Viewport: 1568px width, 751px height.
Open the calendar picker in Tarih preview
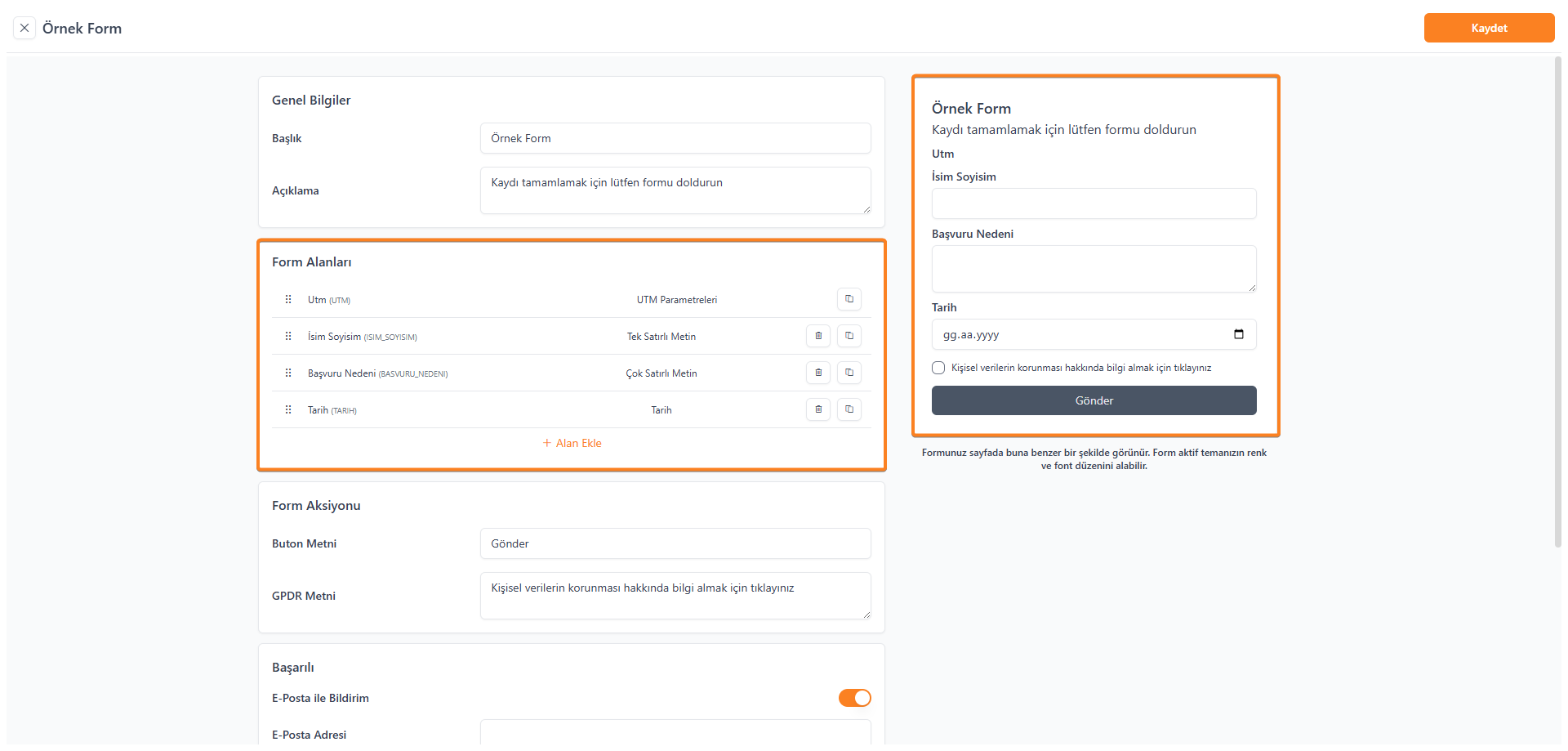(x=1239, y=334)
